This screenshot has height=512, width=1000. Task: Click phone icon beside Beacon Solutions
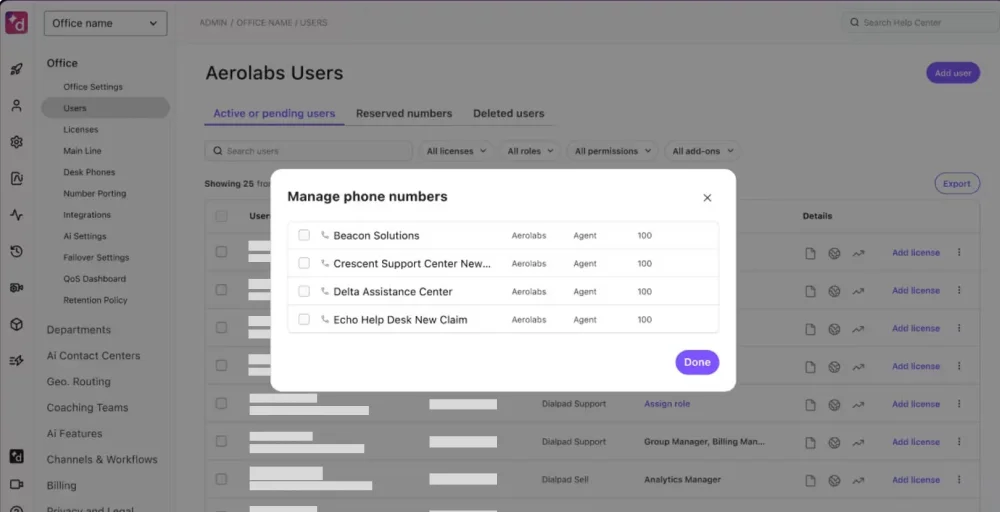pyautogui.click(x=325, y=235)
